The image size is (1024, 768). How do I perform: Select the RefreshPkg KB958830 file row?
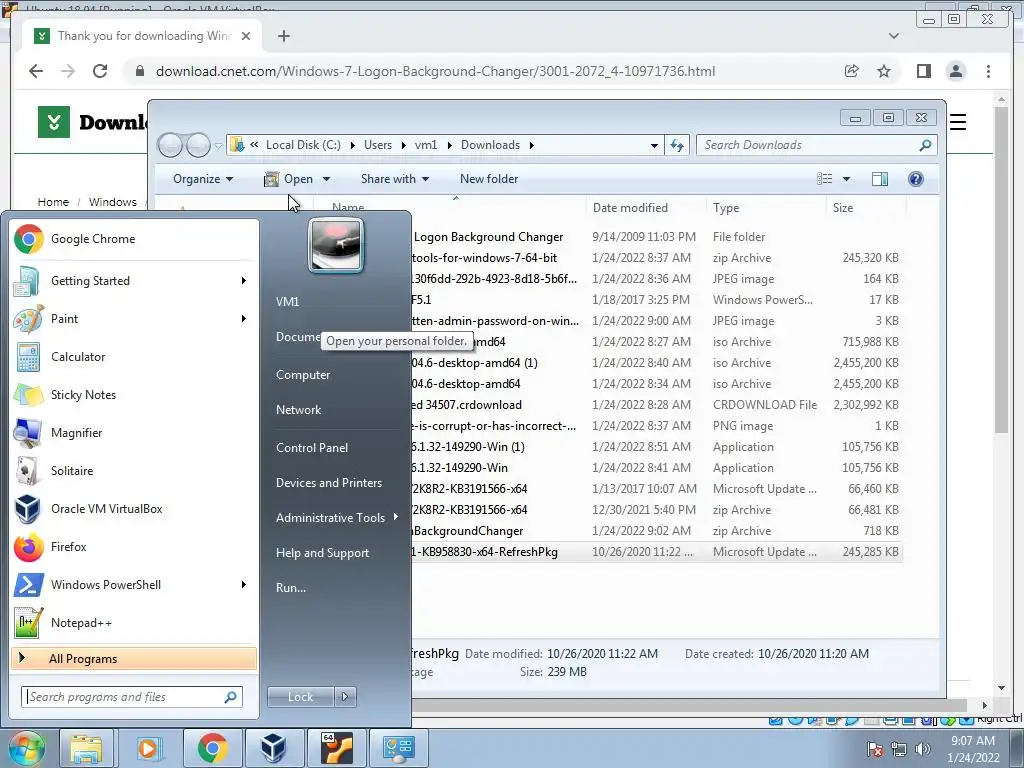point(656,552)
